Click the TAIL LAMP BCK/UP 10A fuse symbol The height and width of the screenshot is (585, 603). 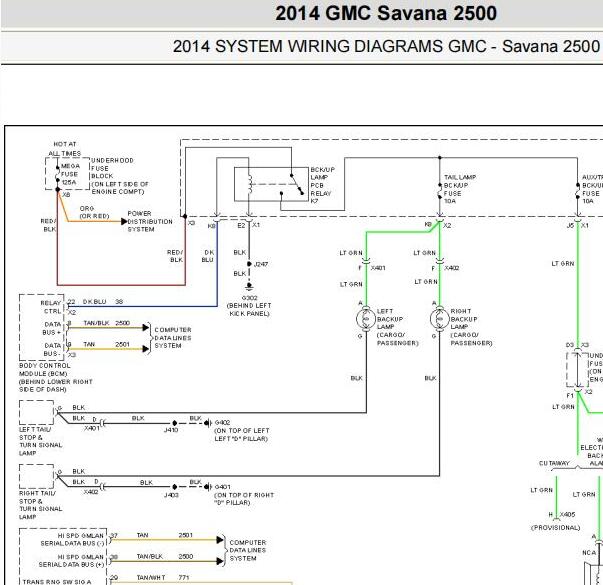click(x=440, y=191)
